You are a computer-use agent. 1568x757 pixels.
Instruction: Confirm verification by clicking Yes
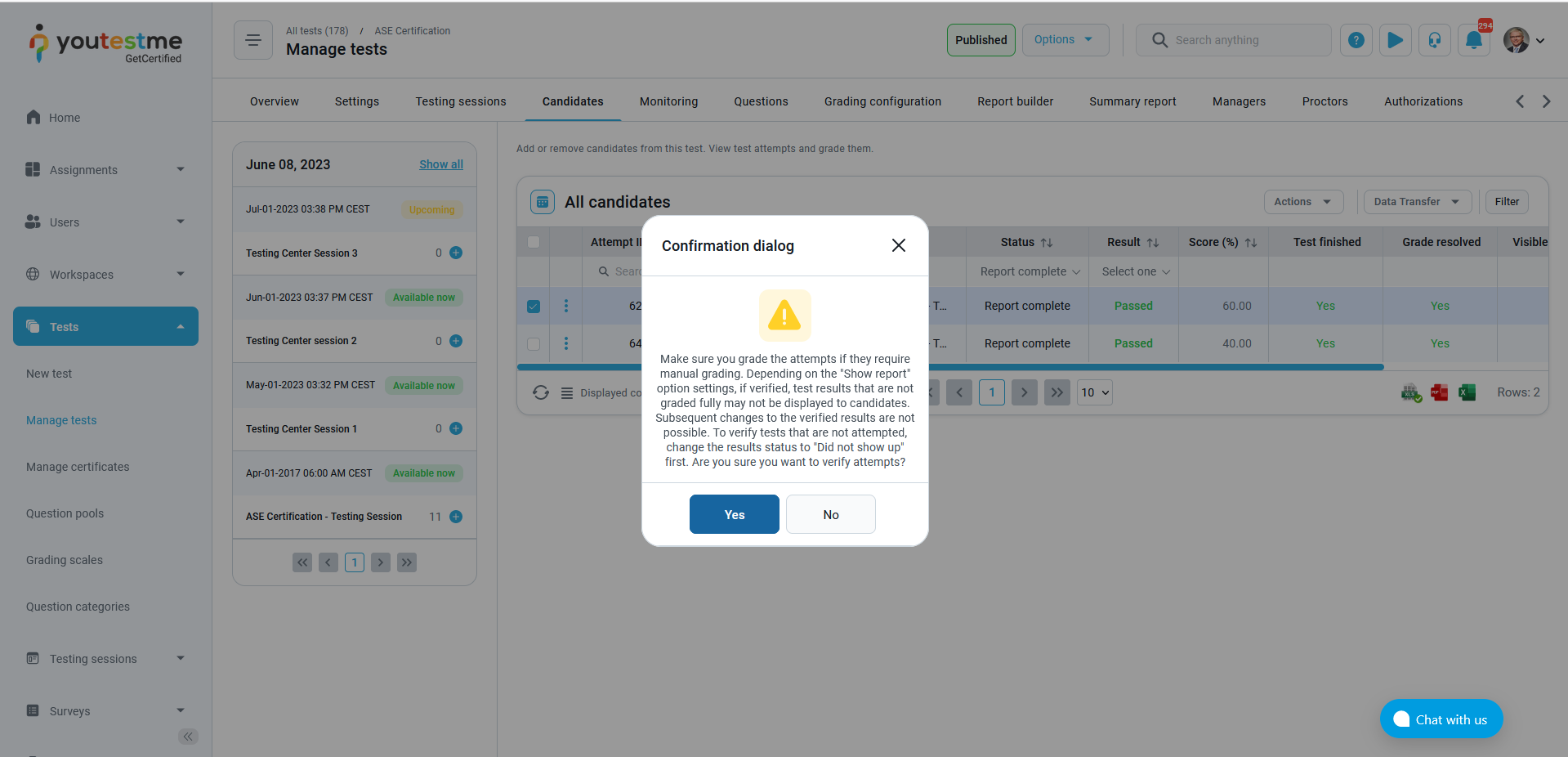(733, 514)
